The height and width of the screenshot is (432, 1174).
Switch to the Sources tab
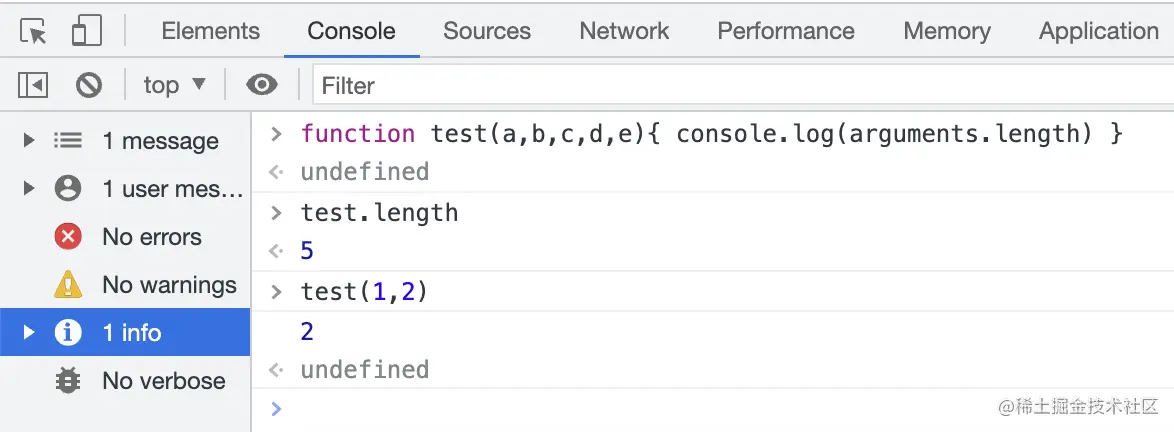click(487, 31)
